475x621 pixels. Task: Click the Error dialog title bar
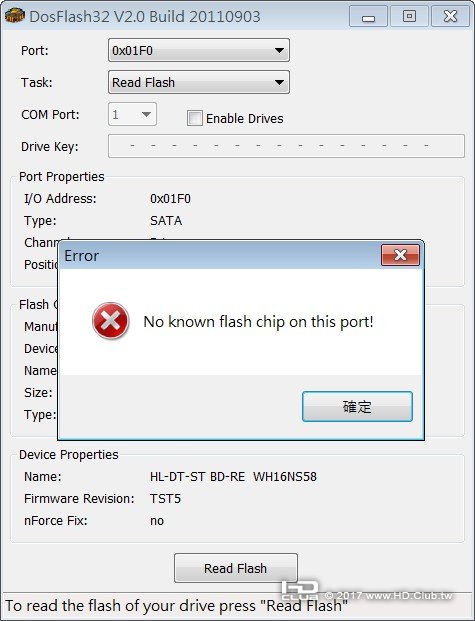coord(220,256)
